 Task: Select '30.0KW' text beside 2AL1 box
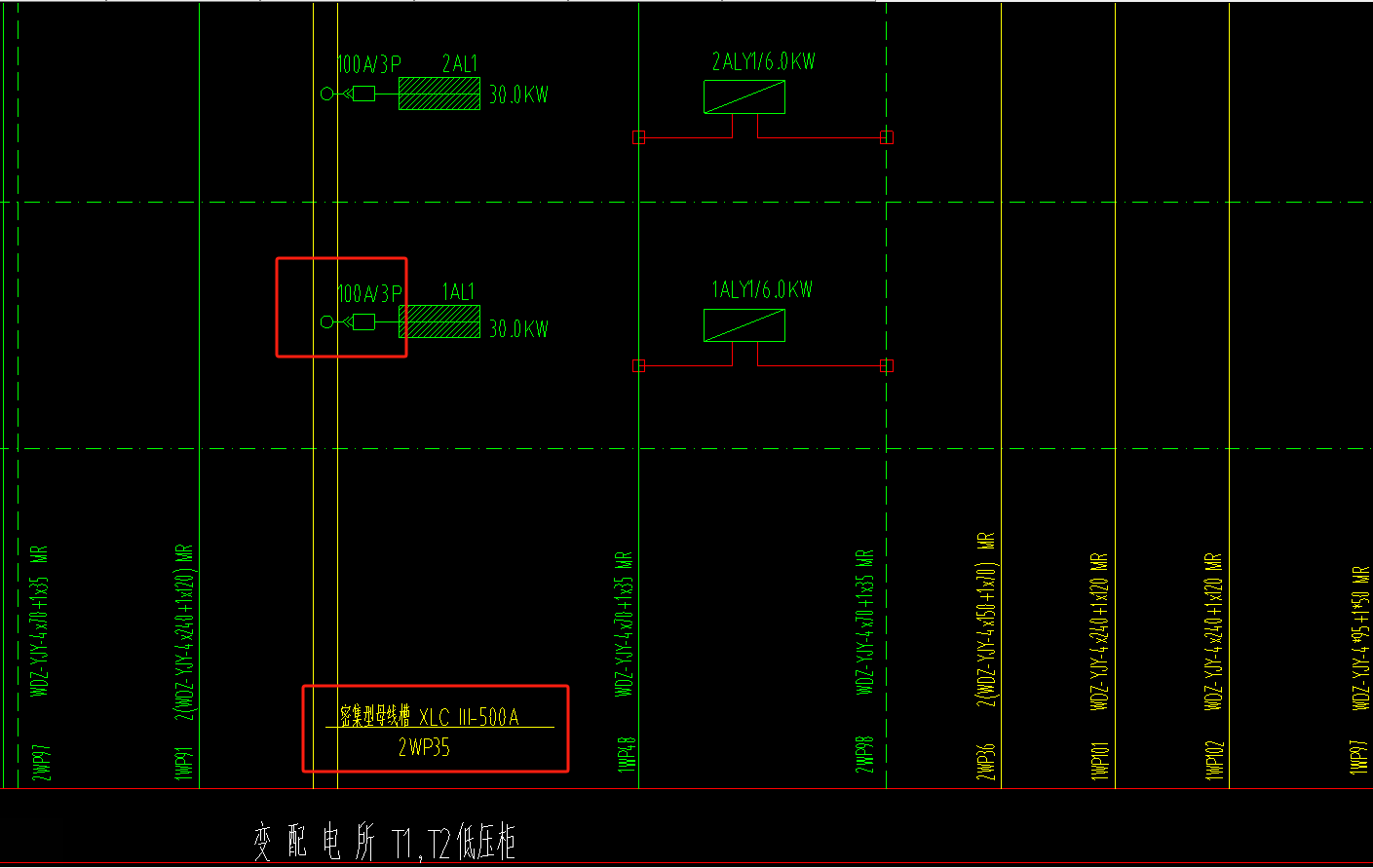coord(518,94)
